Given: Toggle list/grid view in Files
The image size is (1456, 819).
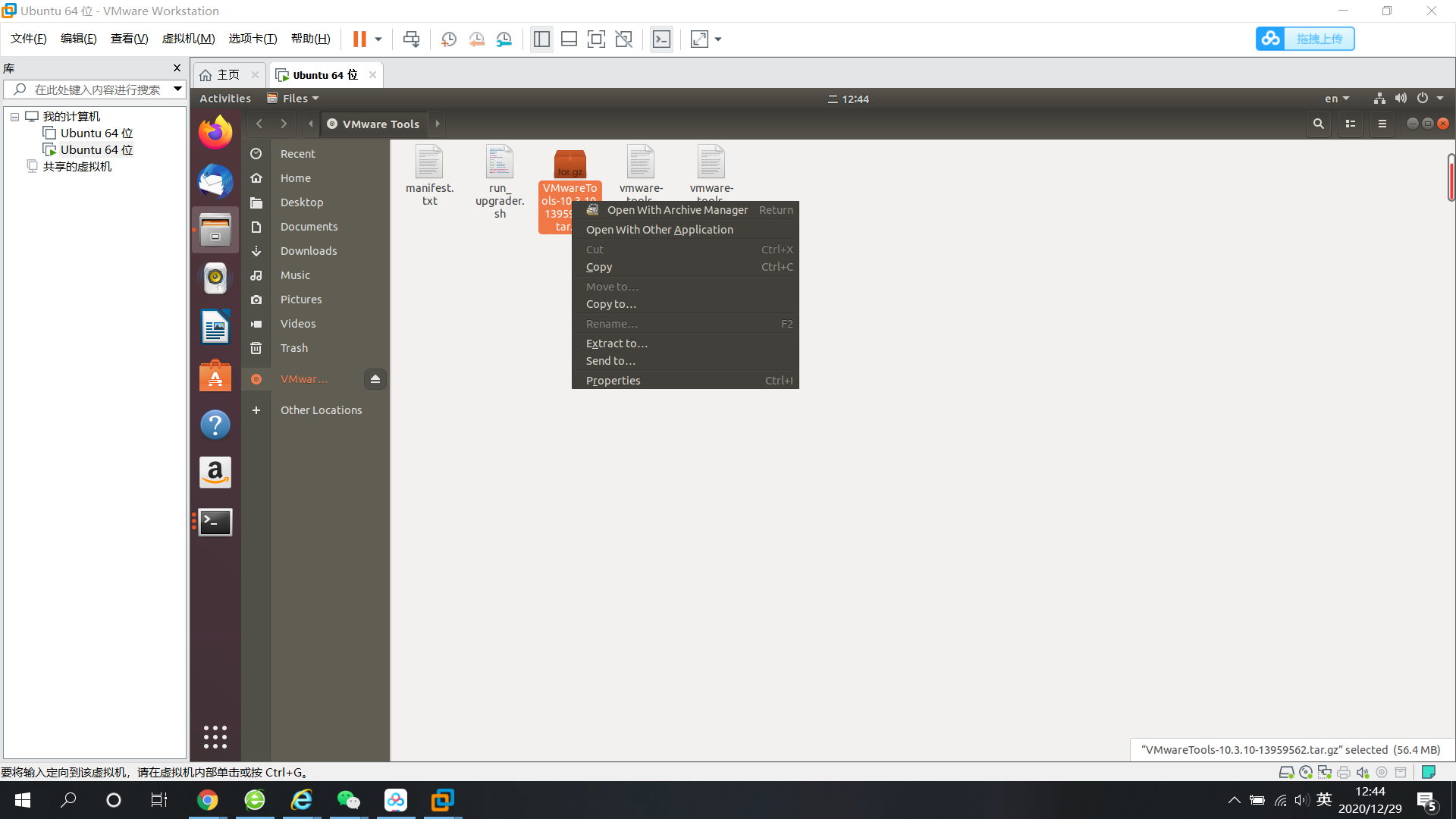Looking at the screenshot, I should 1351,124.
